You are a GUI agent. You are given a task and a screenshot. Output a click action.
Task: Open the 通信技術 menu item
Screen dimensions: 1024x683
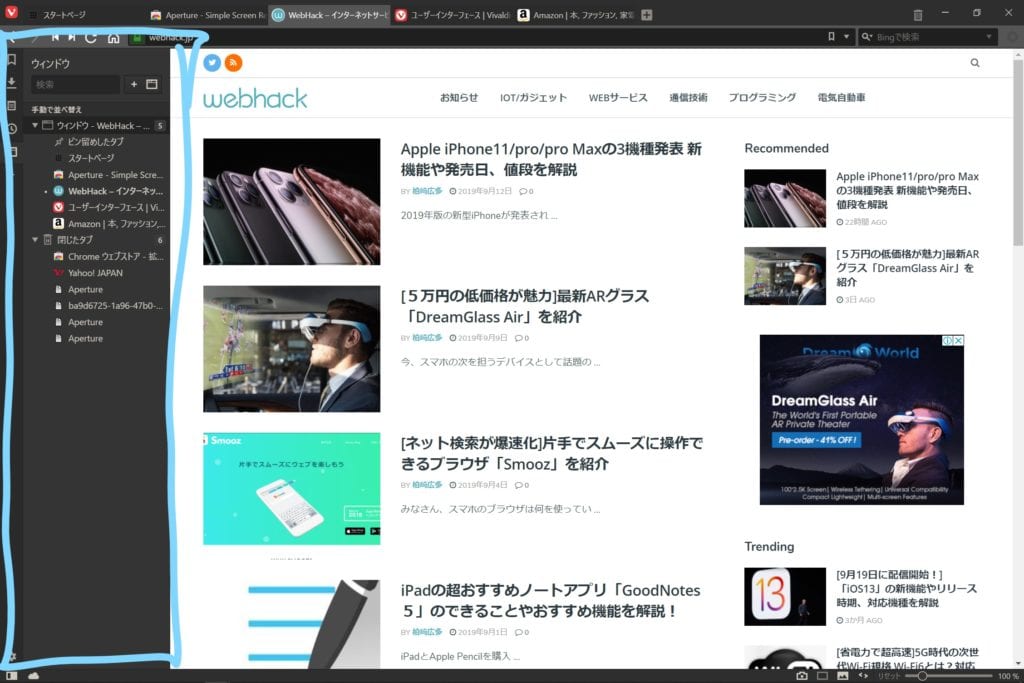[x=688, y=97]
